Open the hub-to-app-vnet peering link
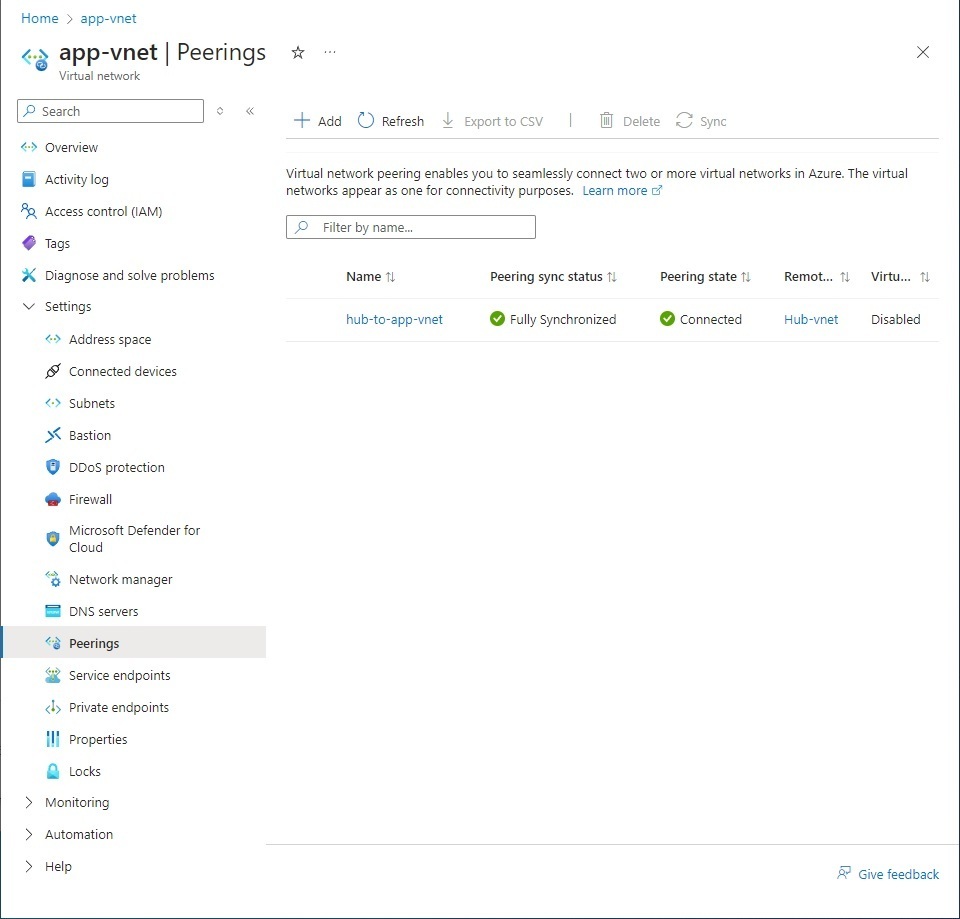 pyautogui.click(x=394, y=320)
